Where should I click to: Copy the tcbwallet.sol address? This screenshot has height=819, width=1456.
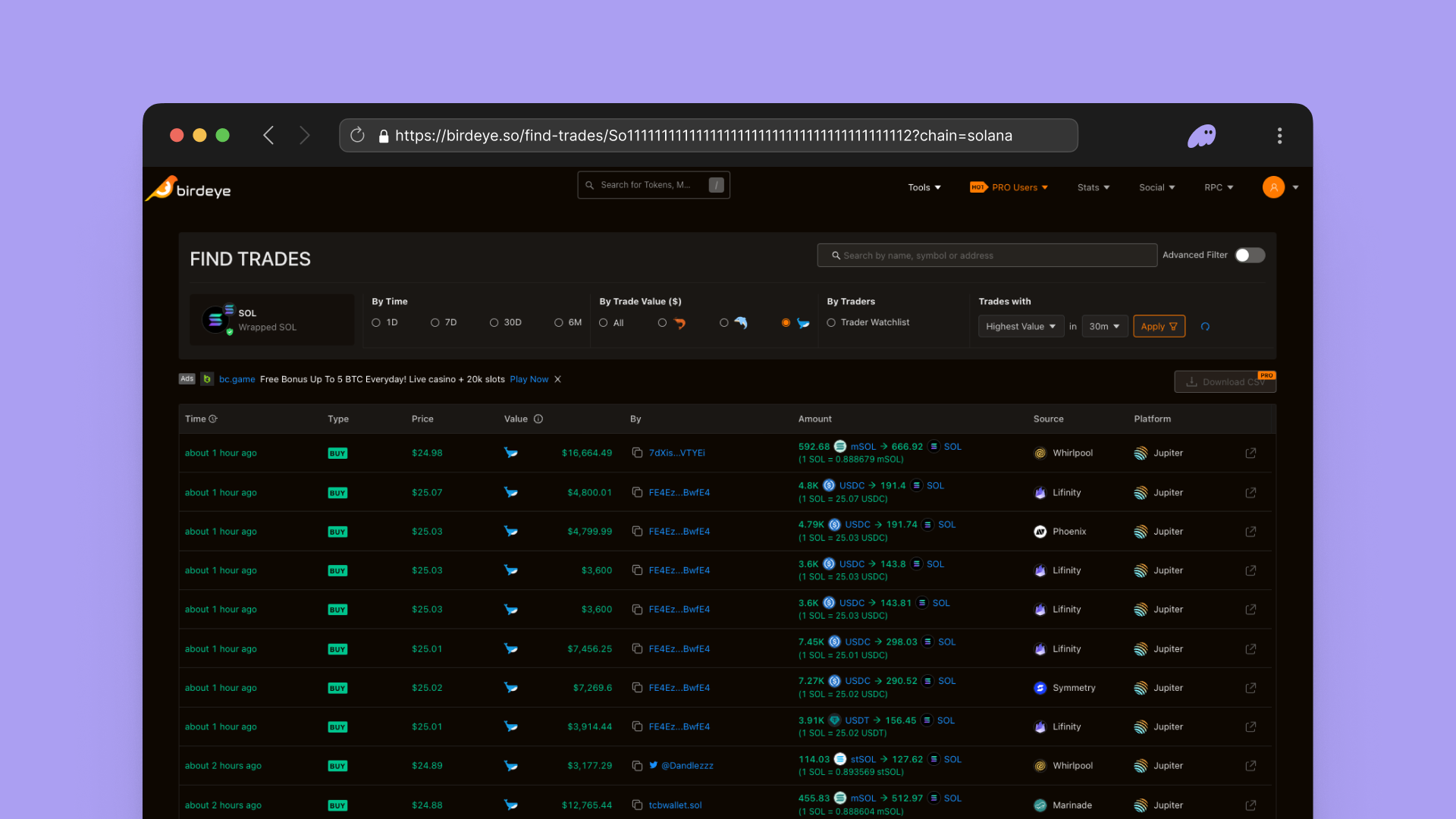point(637,805)
